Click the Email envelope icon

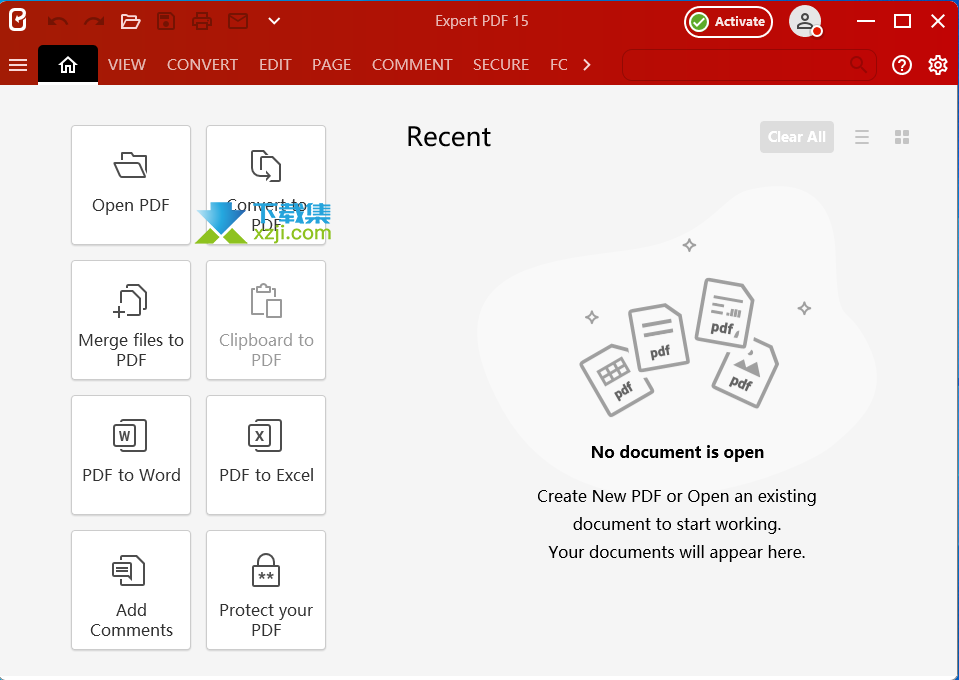tap(238, 21)
